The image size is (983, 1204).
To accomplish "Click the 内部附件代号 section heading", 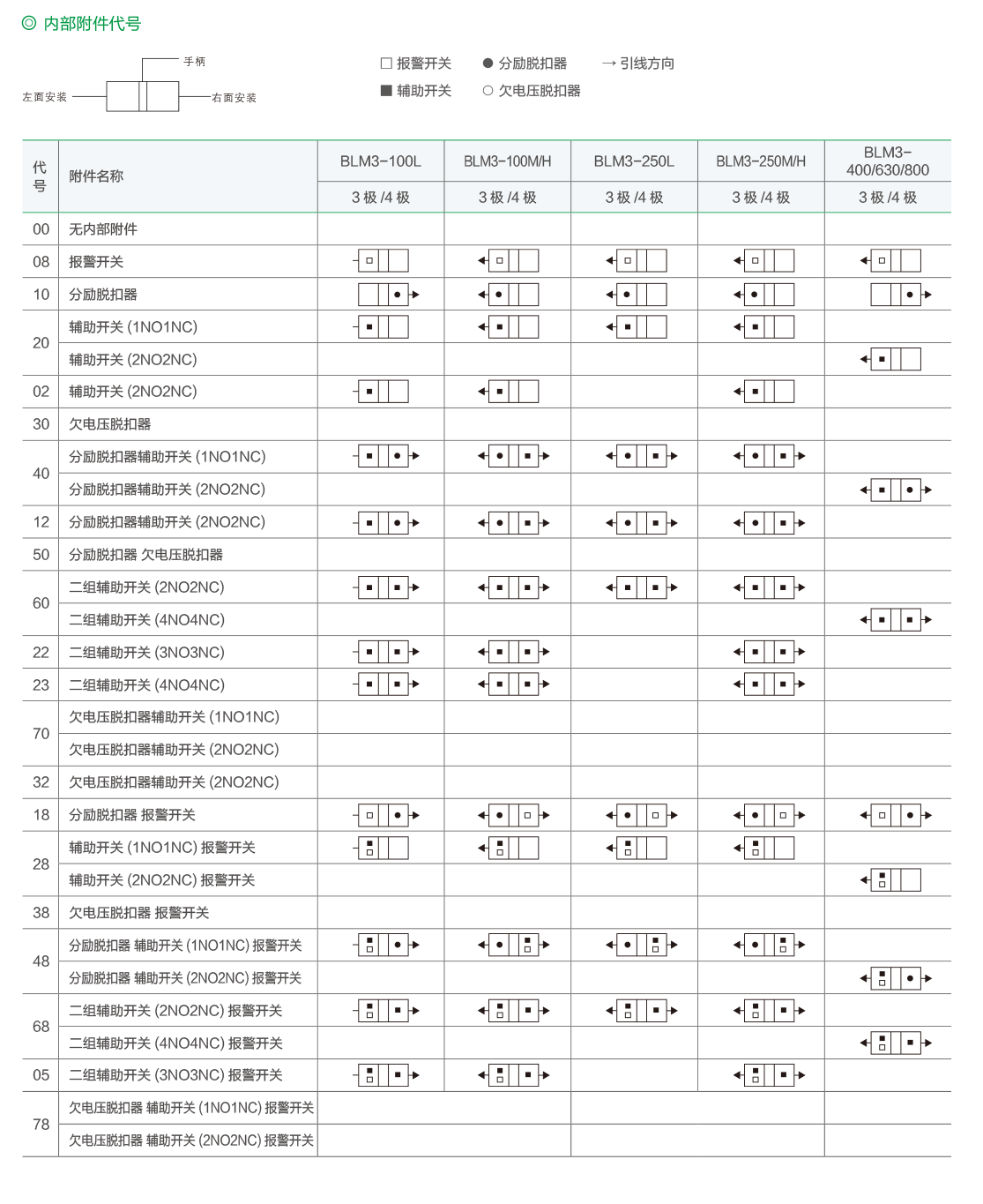I will 92,24.
